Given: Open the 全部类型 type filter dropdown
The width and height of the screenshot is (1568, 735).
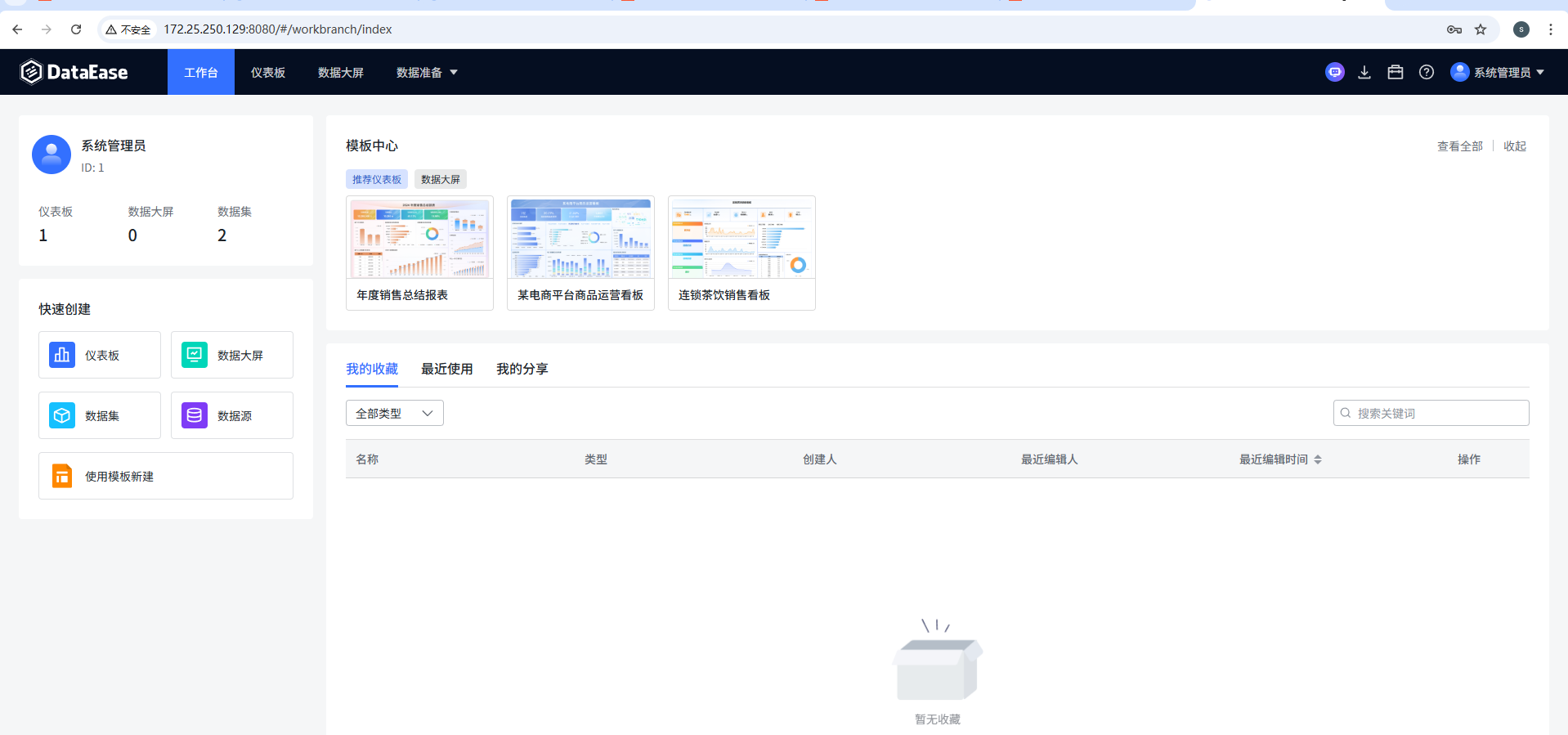Looking at the screenshot, I should tap(395, 413).
